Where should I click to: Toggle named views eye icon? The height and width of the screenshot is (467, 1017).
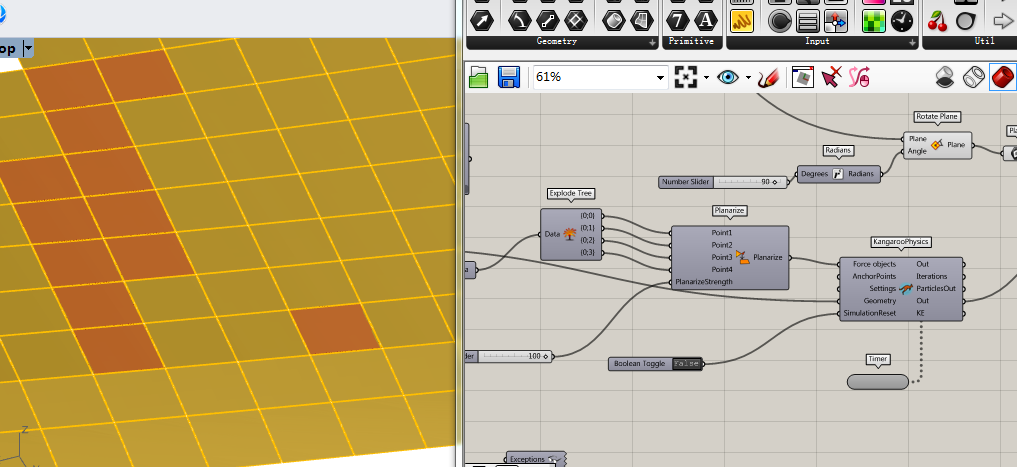pyautogui.click(x=727, y=78)
